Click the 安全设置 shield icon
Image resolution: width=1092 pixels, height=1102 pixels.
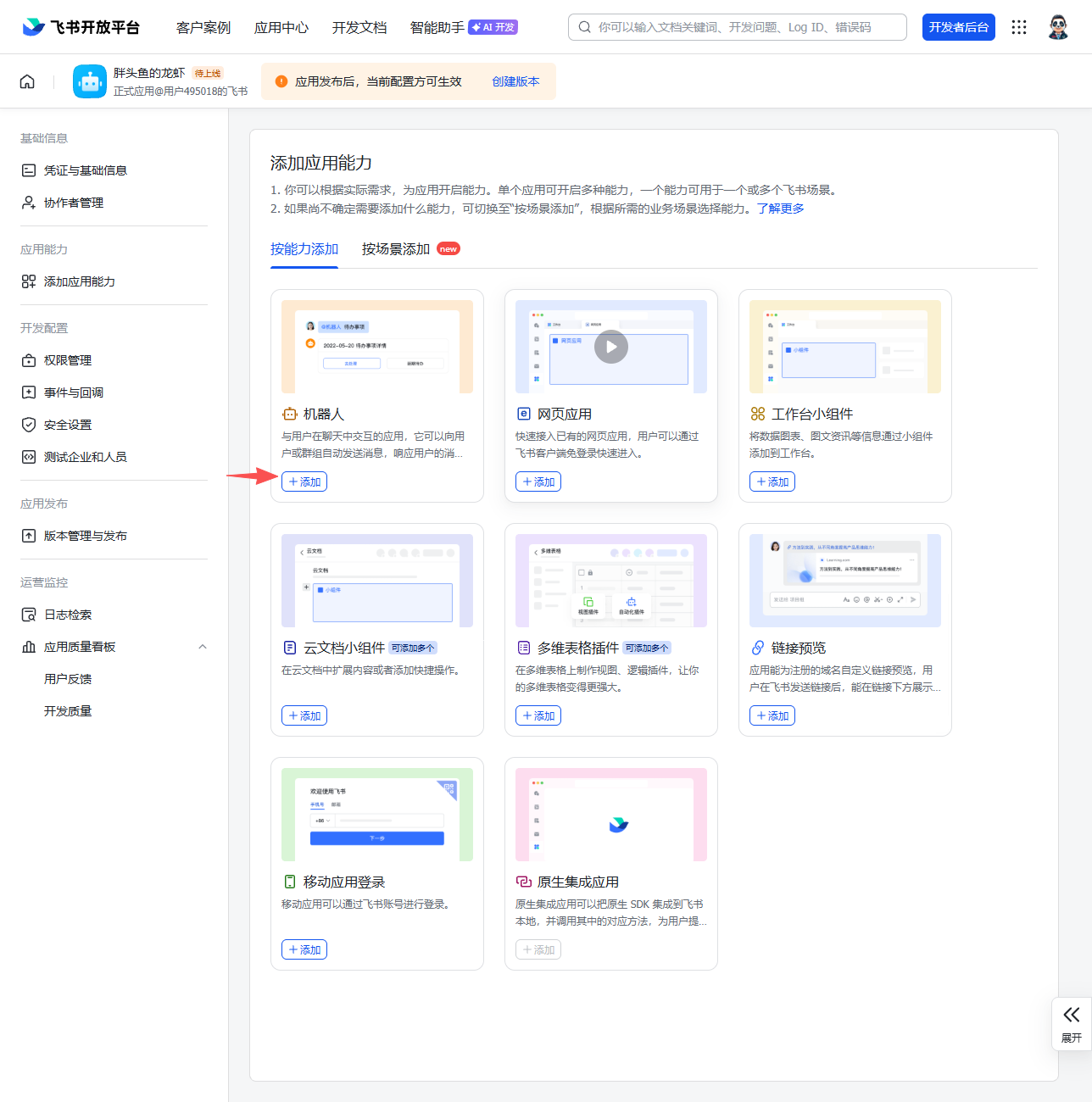pyautogui.click(x=29, y=425)
